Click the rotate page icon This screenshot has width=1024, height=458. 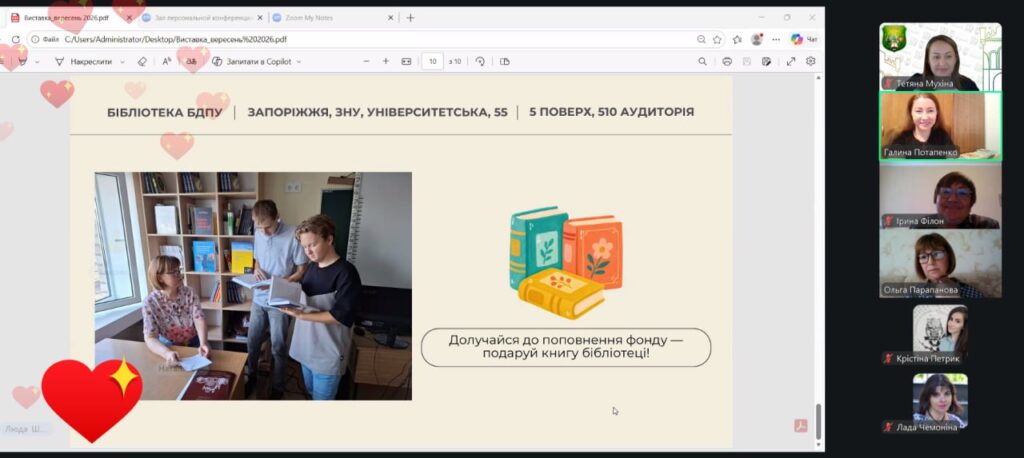pyautogui.click(x=480, y=61)
